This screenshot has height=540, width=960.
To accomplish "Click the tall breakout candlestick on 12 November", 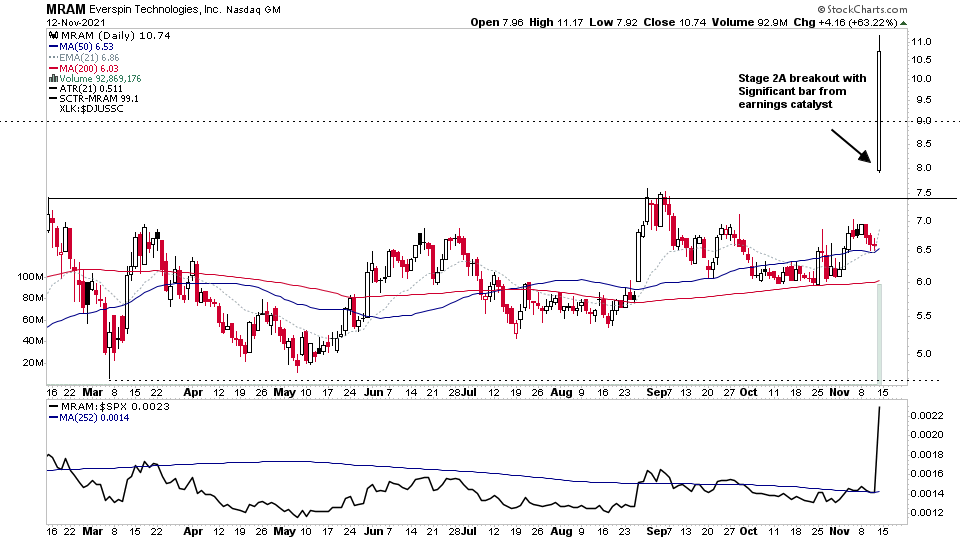I will point(879,104).
